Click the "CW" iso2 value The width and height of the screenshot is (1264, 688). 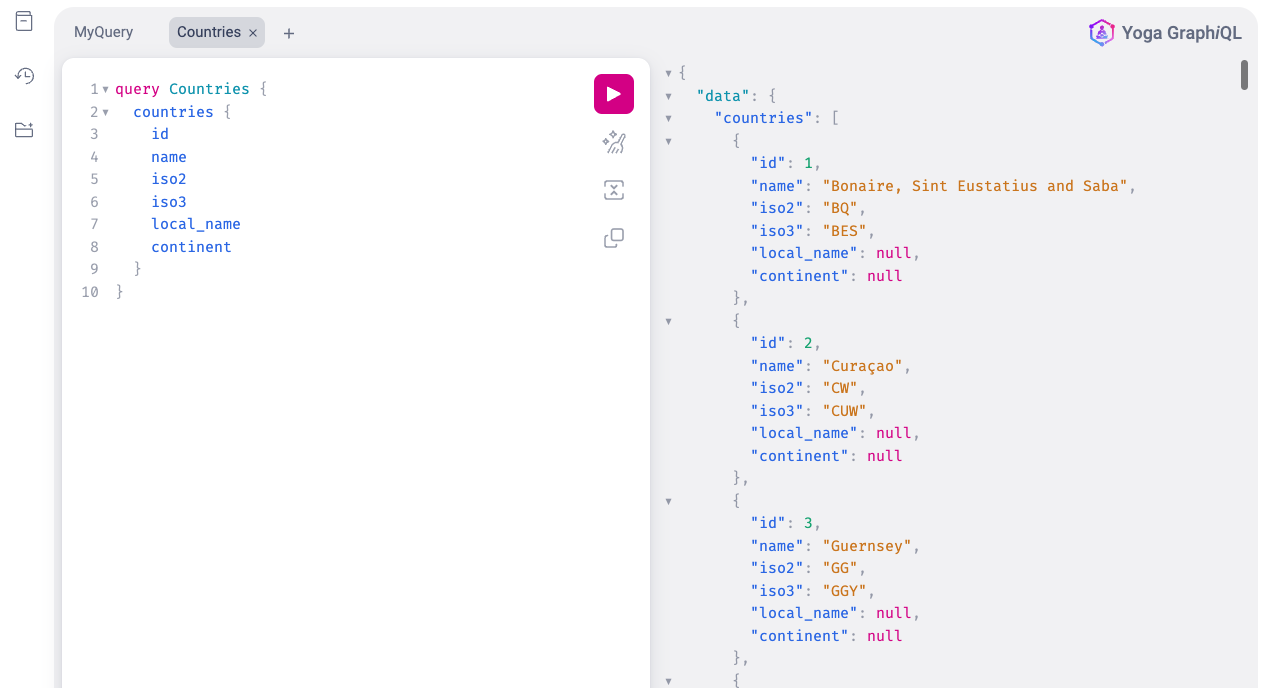click(x=840, y=388)
